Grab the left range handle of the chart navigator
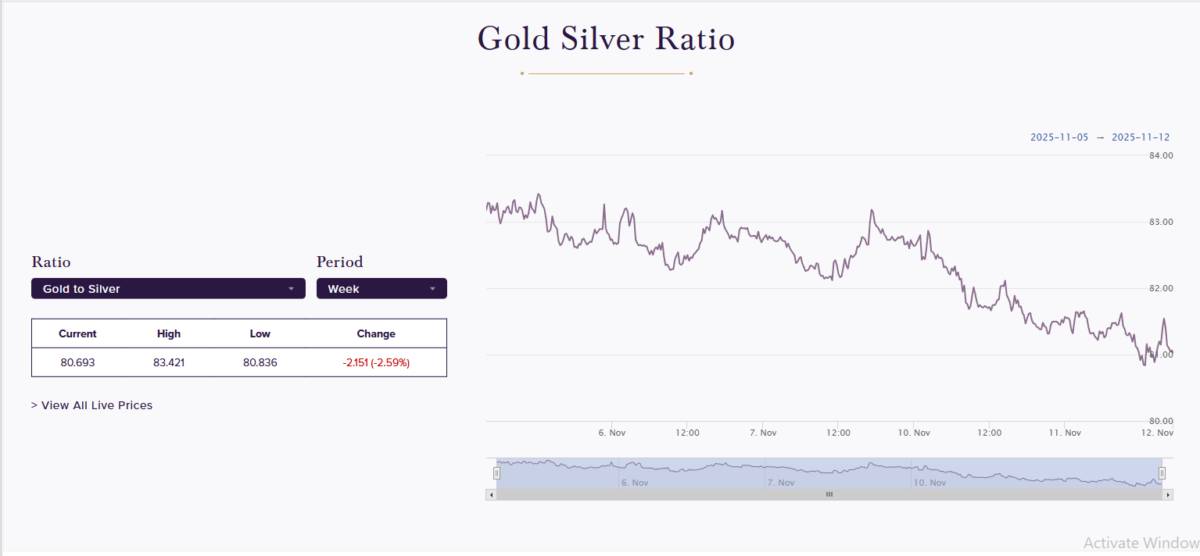The image size is (1200, 556). point(496,472)
